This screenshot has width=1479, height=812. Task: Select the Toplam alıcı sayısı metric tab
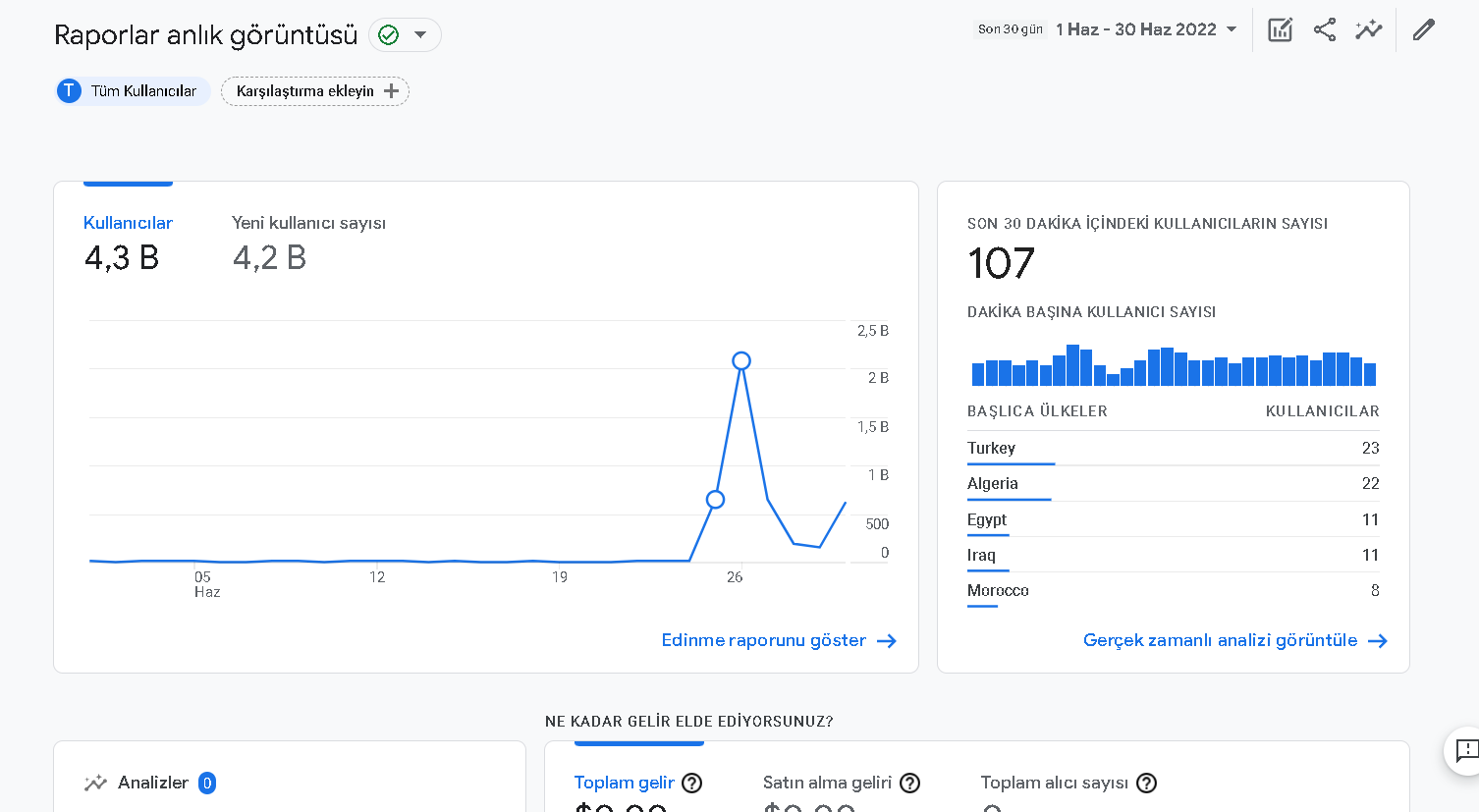tap(1054, 783)
